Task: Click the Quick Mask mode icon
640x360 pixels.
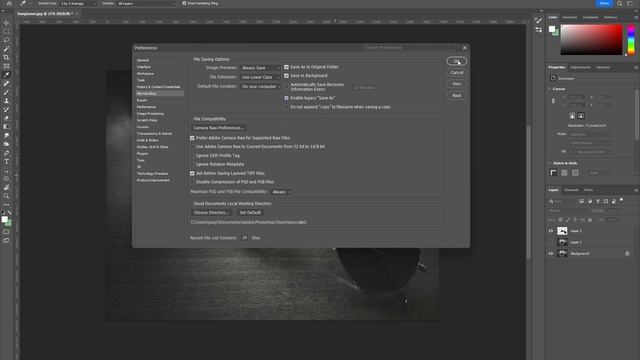Action: (x=6, y=232)
